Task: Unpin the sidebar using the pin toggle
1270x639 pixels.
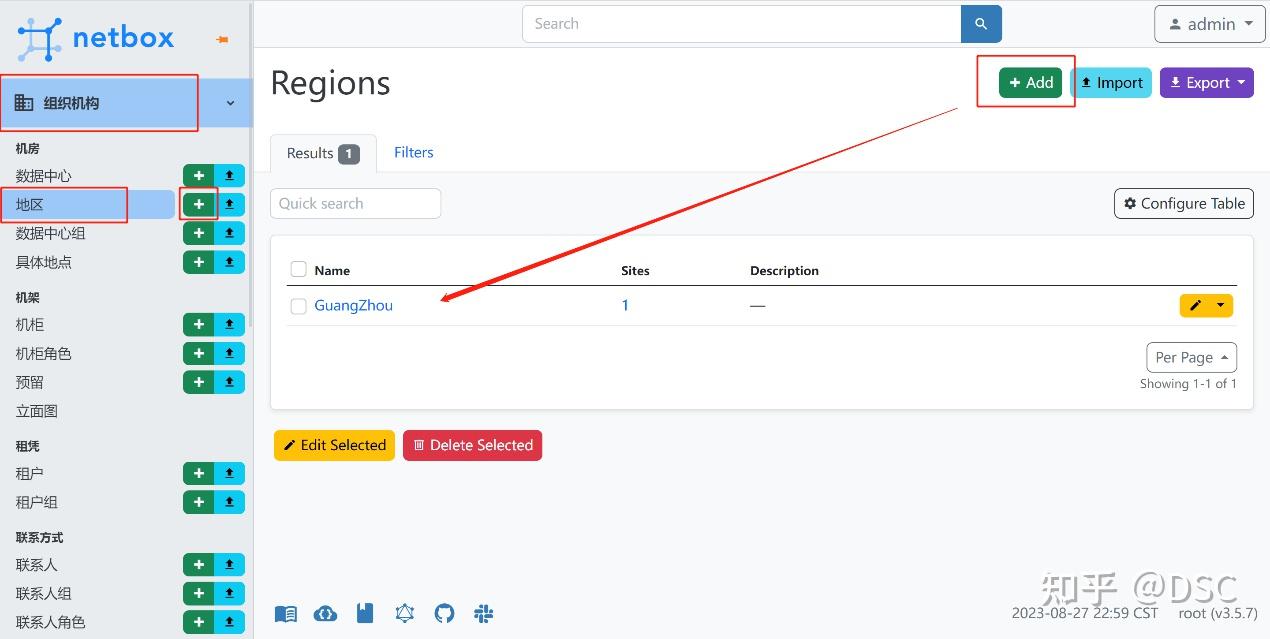Action: click(222, 39)
